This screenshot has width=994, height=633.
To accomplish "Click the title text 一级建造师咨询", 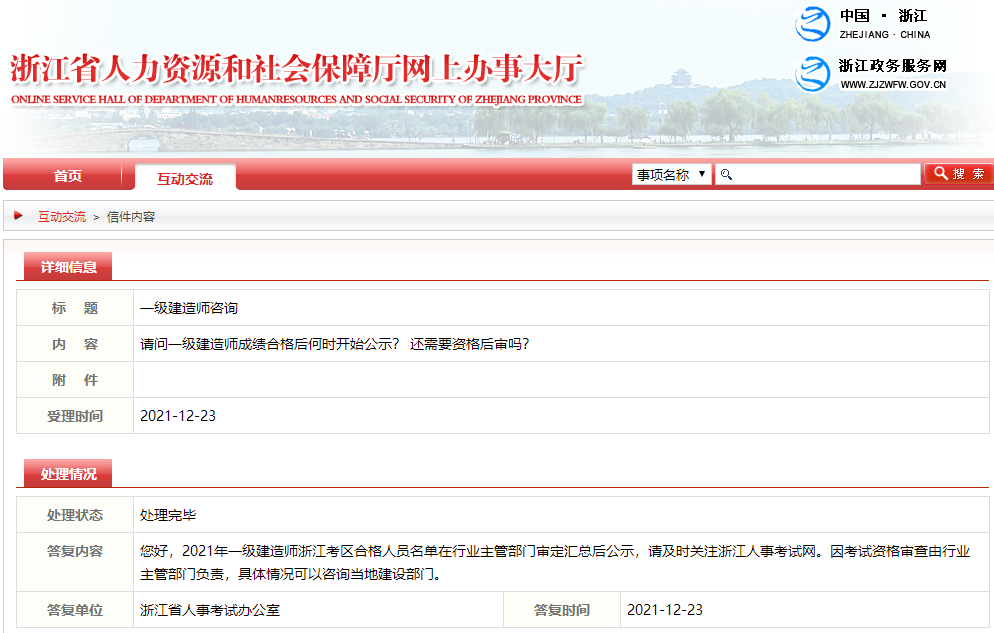I will [189, 308].
